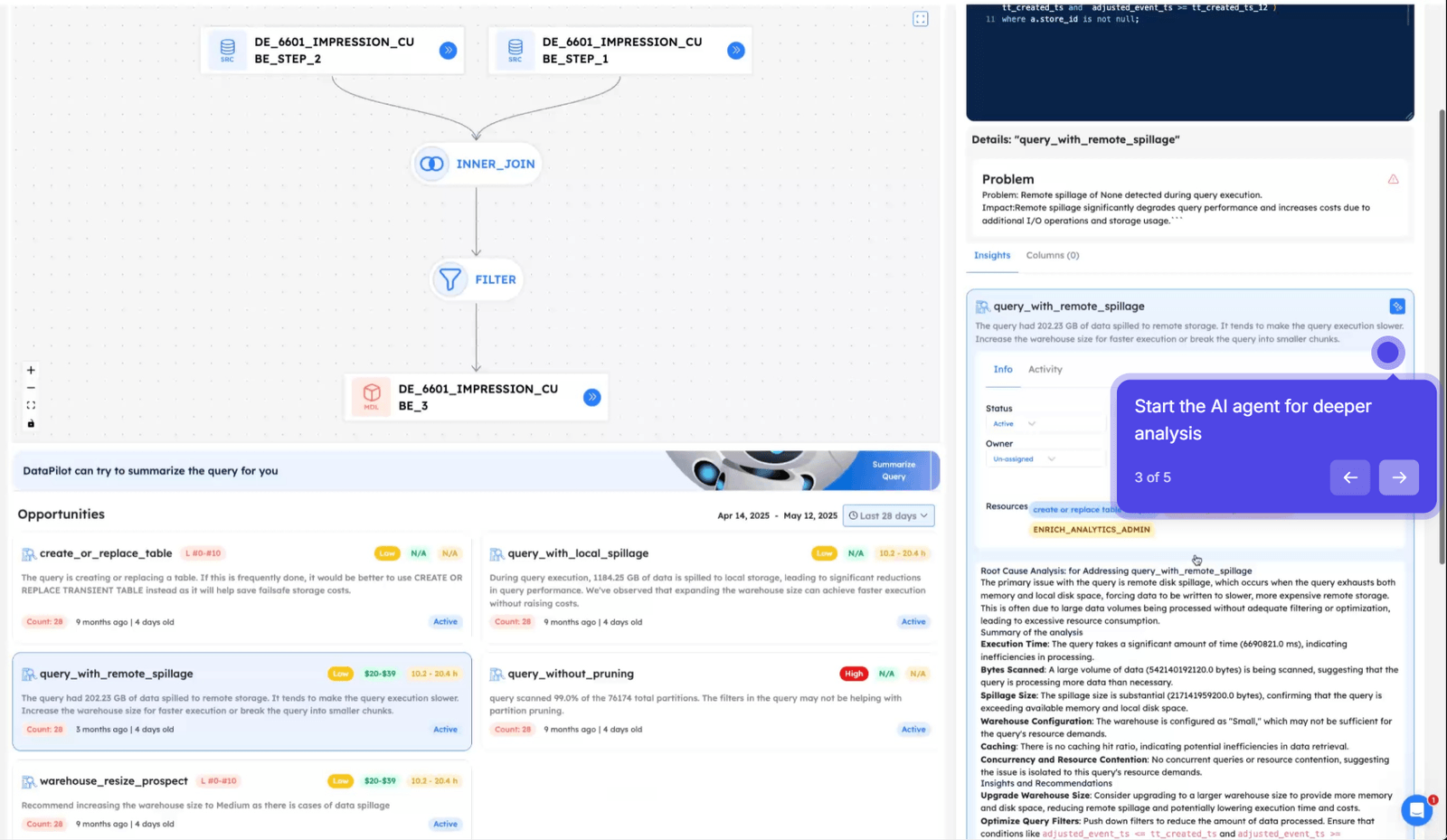Select the Info tab in the insight card
The image size is (1447, 840).
click(1003, 370)
